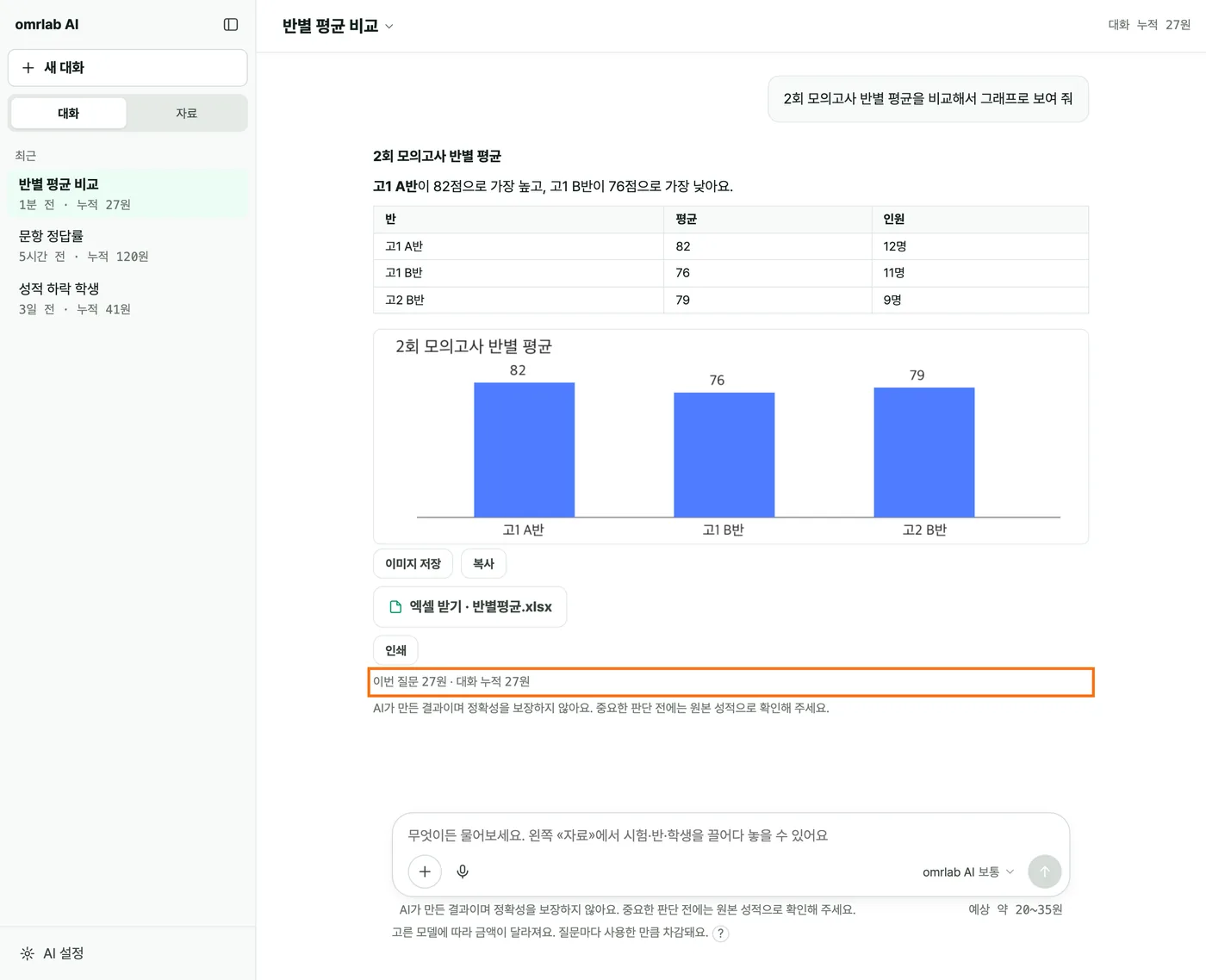This screenshot has height=980, width=1206.
Task: Open the omrlab AI 보통 model selector
Action: (968, 872)
